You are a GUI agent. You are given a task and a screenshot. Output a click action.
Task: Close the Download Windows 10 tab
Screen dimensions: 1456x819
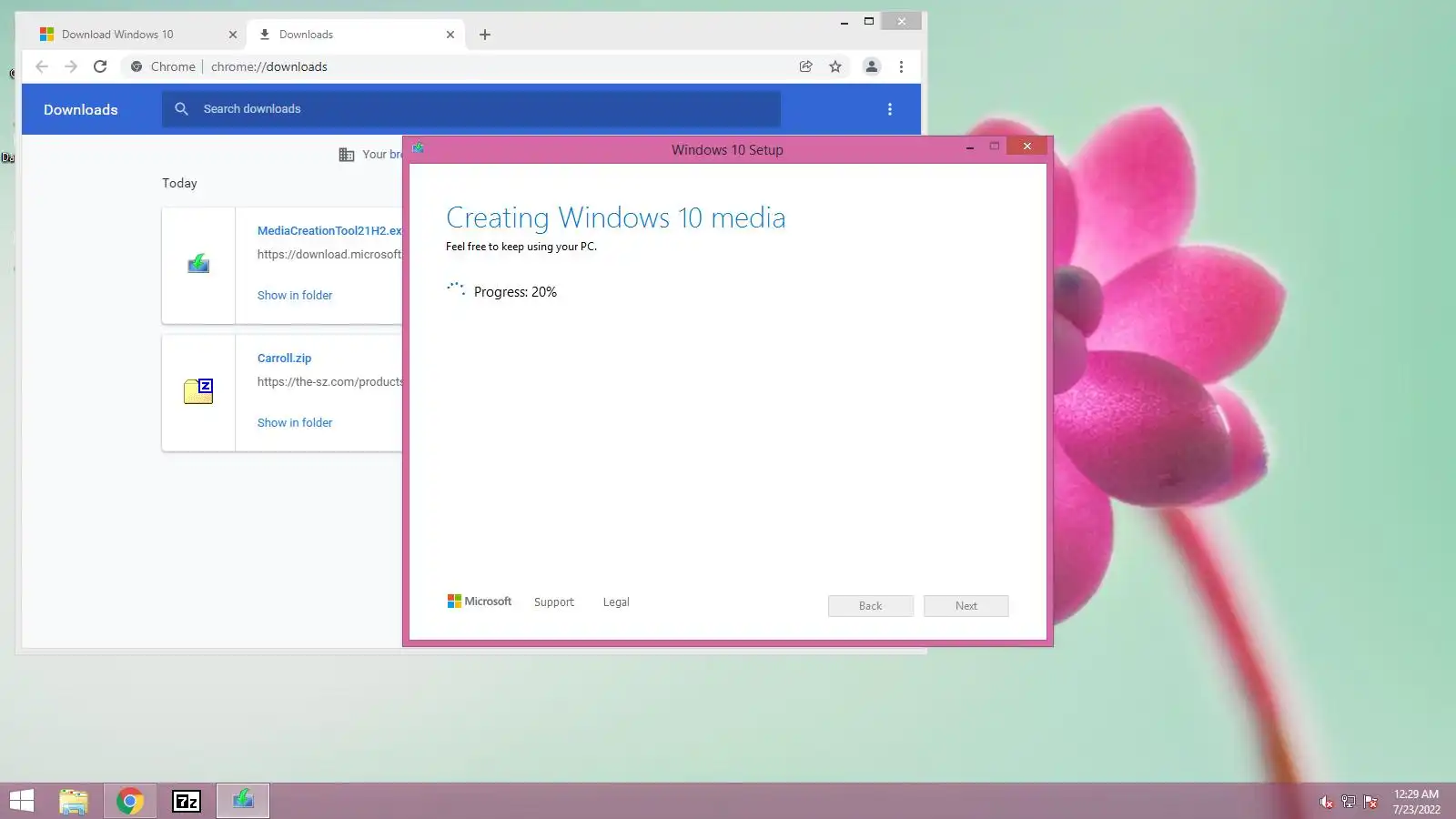pos(233,35)
